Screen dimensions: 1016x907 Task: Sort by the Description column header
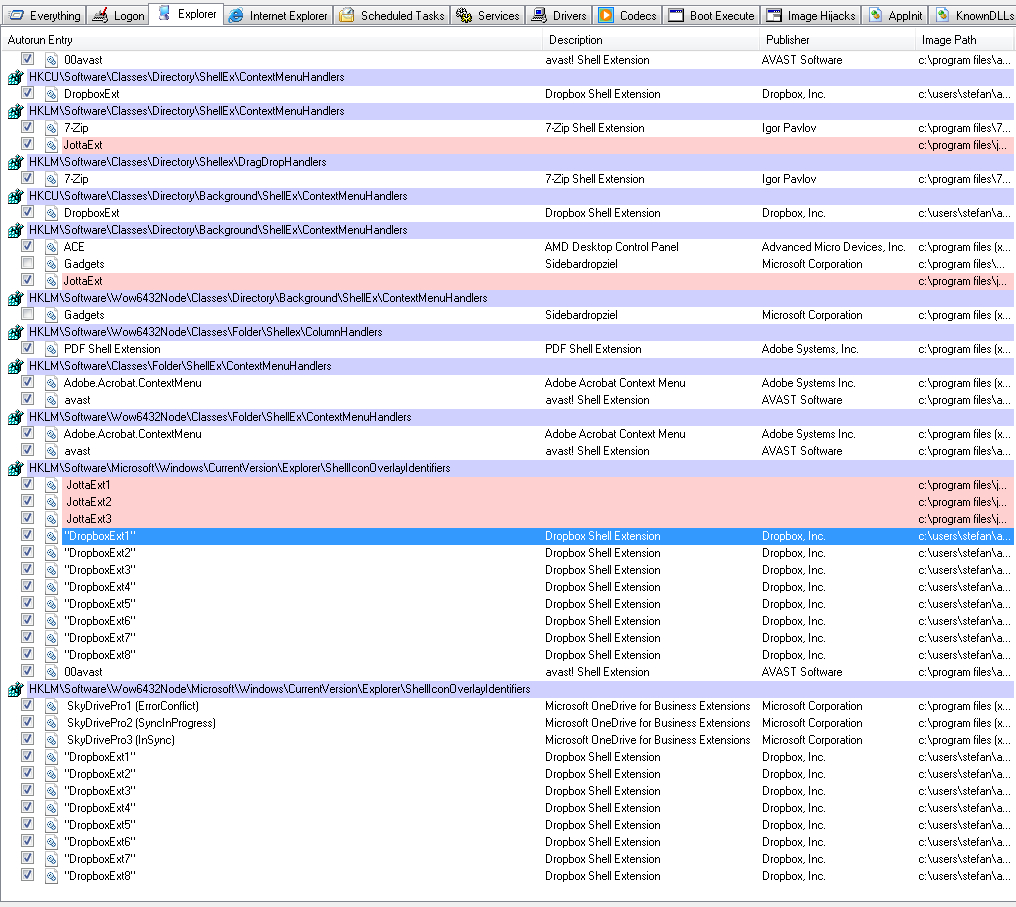click(651, 40)
